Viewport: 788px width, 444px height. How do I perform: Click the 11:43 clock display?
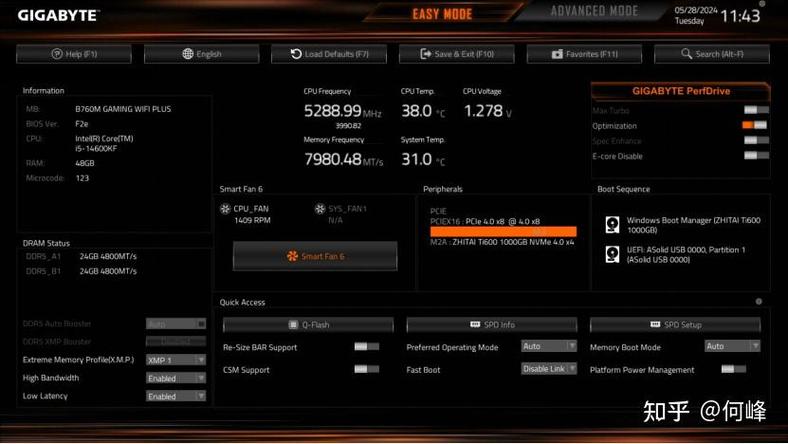(x=740, y=16)
